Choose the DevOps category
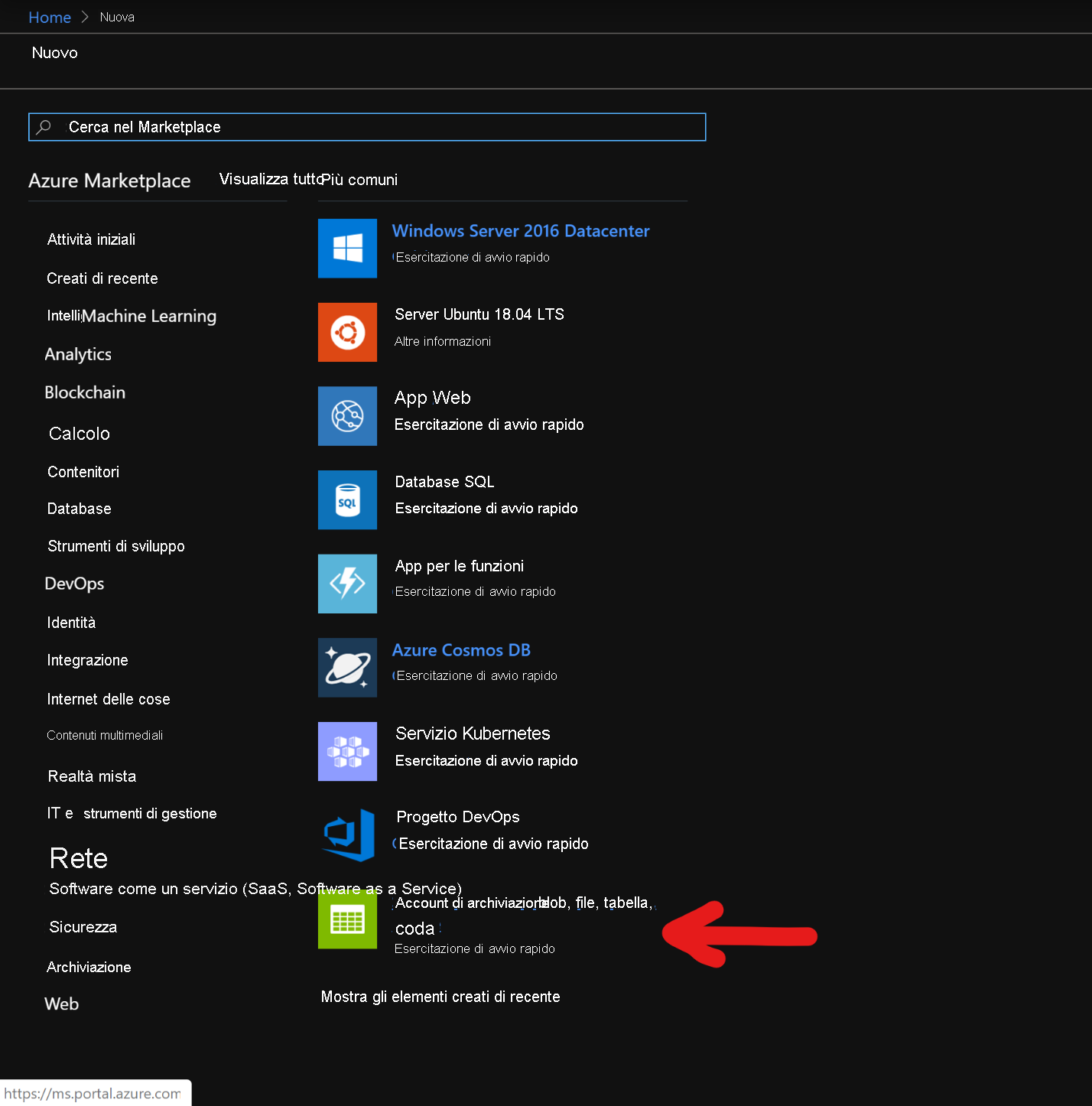The height and width of the screenshot is (1106, 1092). click(74, 584)
